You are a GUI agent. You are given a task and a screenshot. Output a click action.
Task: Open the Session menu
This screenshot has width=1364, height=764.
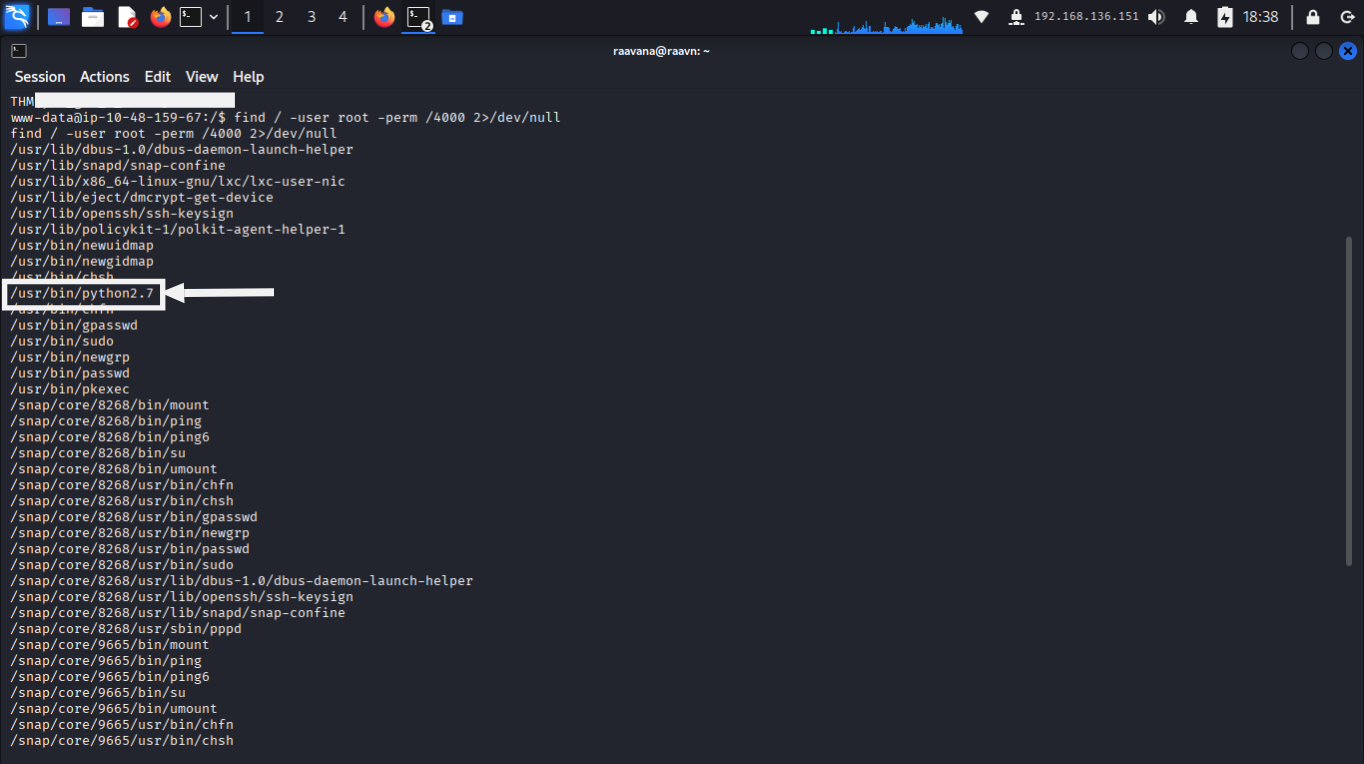pos(40,77)
